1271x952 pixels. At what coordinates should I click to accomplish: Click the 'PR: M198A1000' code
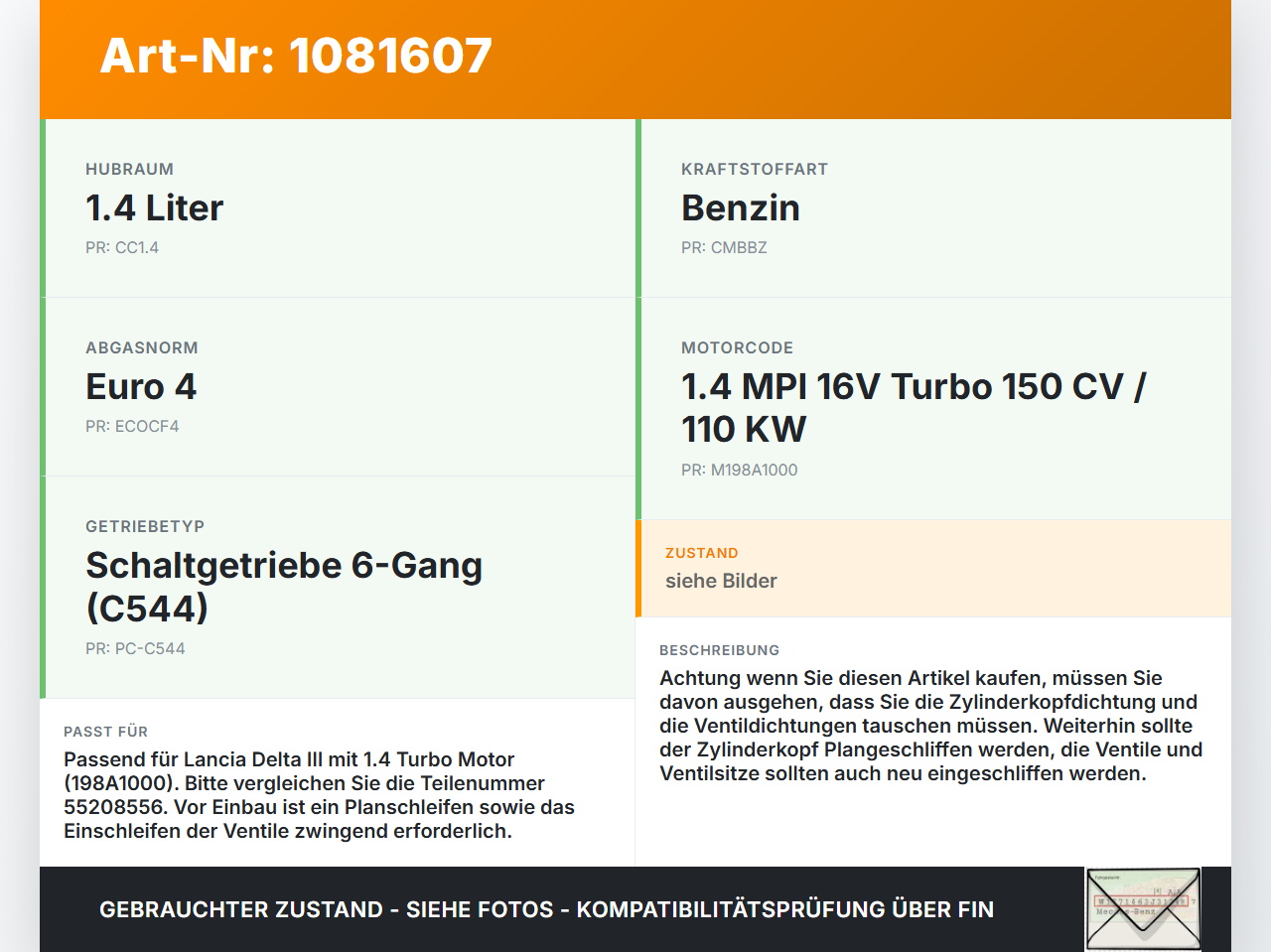pyautogui.click(x=740, y=470)
